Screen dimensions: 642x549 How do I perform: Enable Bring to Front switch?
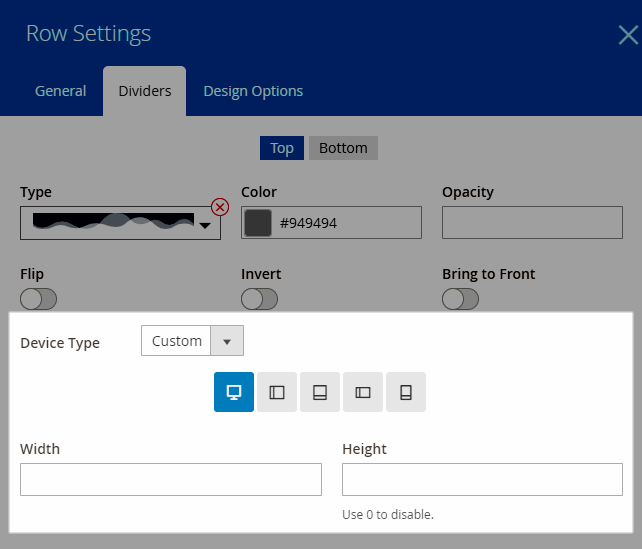click(460, 299)
